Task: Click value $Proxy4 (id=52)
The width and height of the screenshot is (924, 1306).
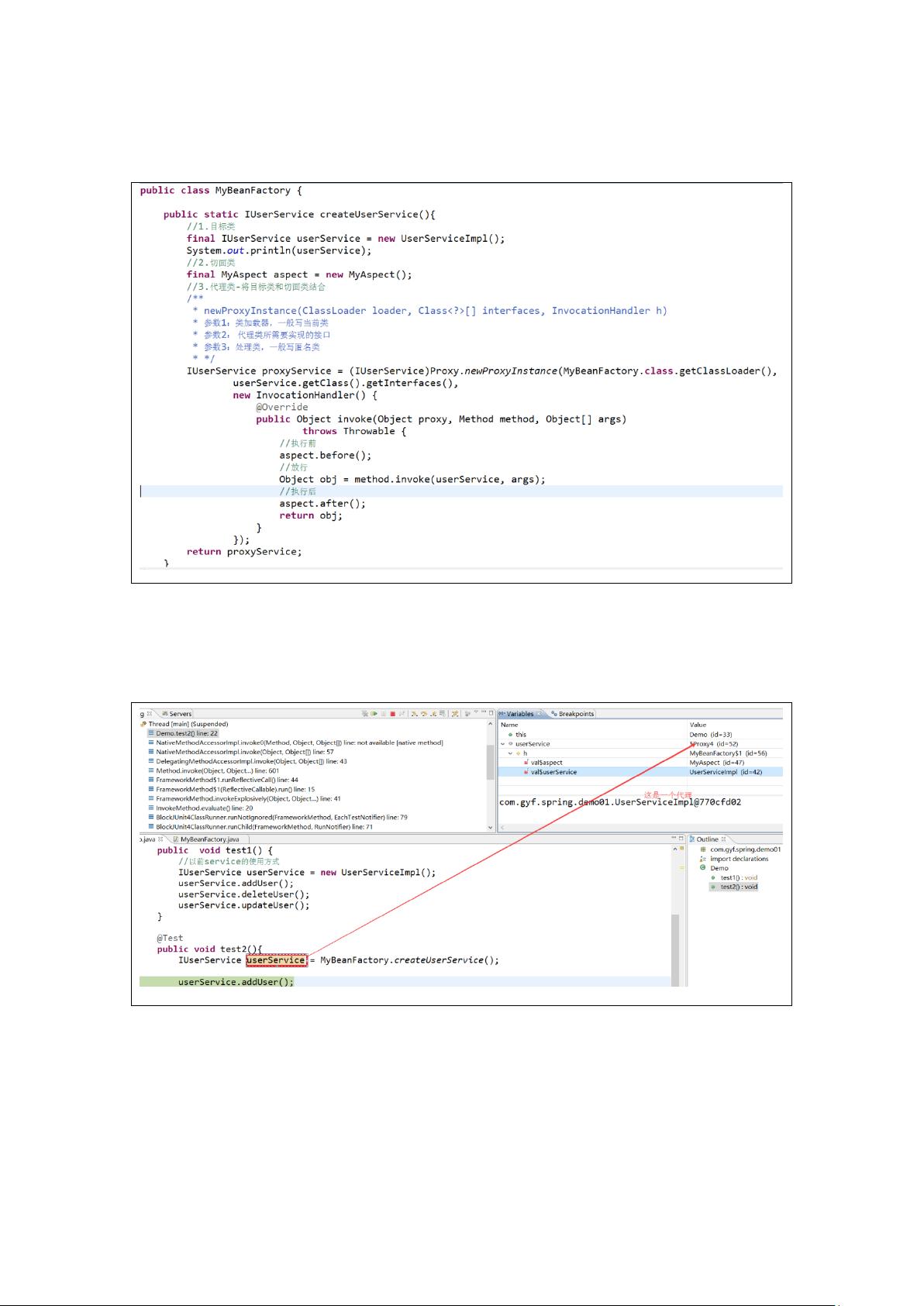Action: (x=713, y=743)
